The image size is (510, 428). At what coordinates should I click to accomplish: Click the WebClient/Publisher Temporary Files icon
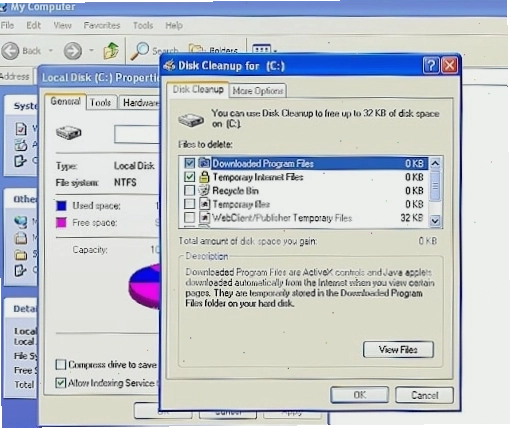(204, 217)
